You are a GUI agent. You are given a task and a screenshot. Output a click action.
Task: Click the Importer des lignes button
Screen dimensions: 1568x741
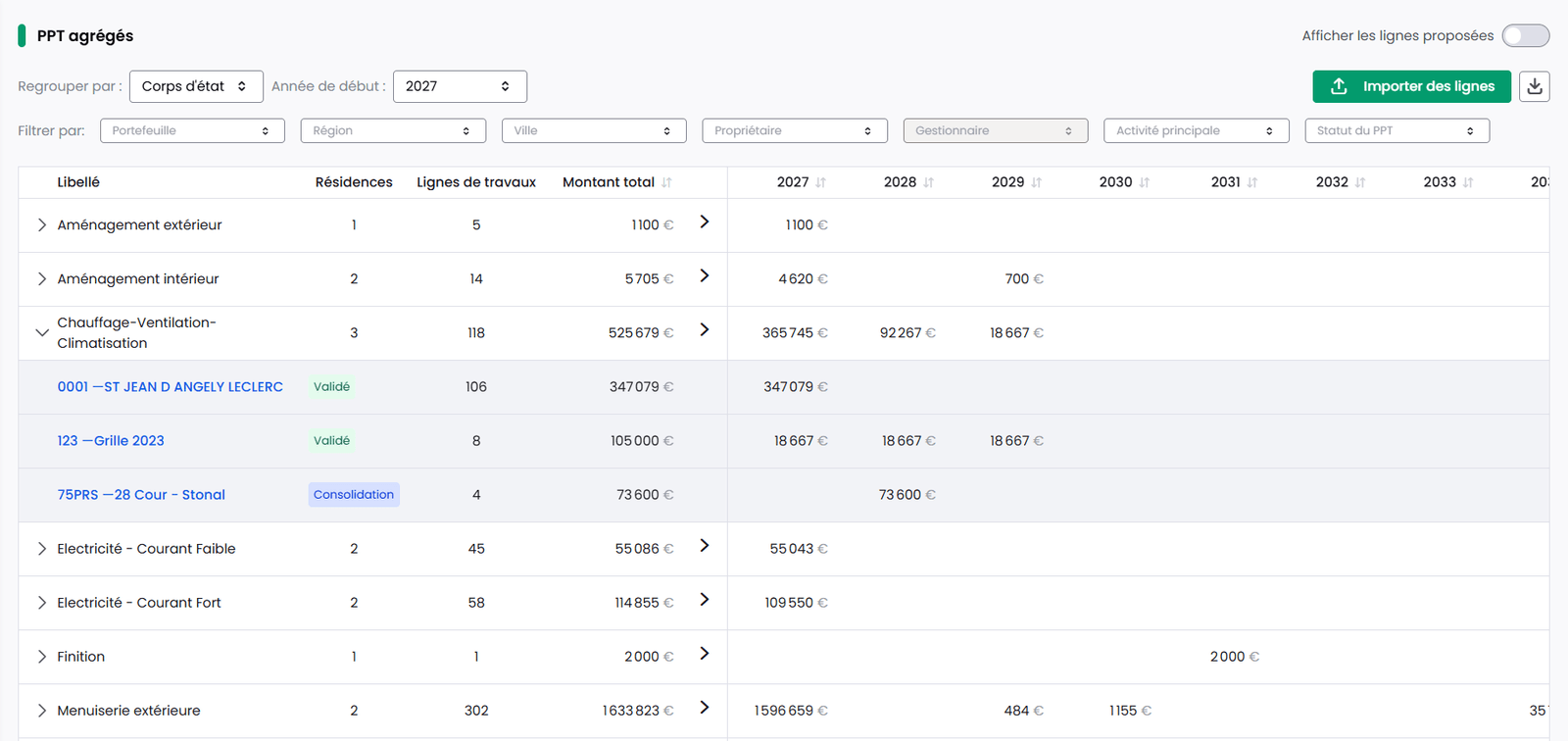[1411, 86]
